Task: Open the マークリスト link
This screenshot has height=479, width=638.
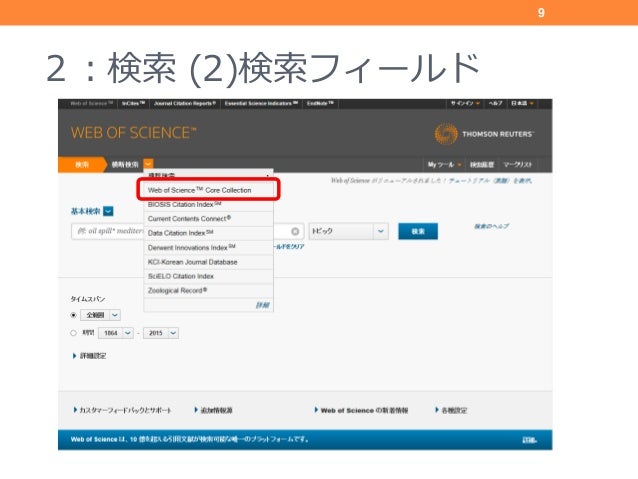Action: coord(518,164)
